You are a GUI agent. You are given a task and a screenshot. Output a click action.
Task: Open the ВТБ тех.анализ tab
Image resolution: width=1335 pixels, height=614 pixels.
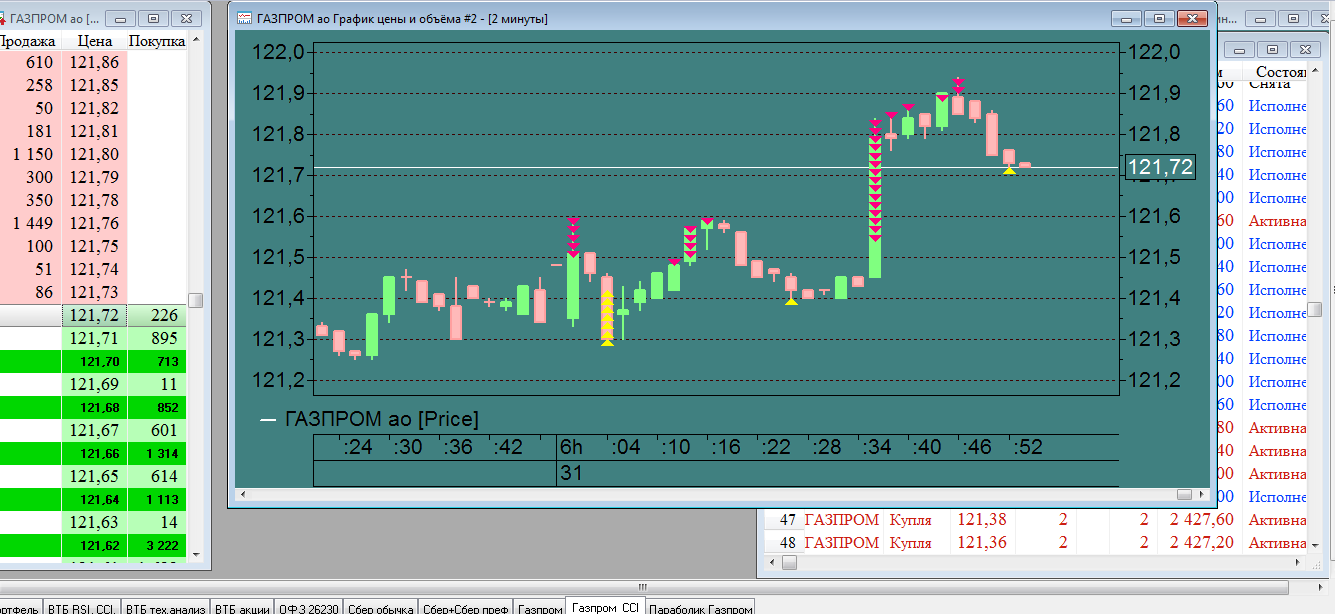point(166,607)
